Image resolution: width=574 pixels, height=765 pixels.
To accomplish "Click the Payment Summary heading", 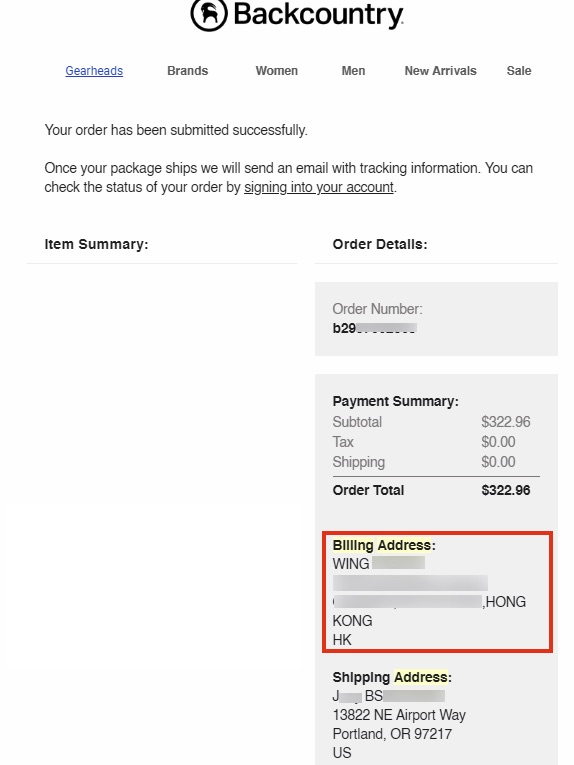I will (x=396, y=402).
